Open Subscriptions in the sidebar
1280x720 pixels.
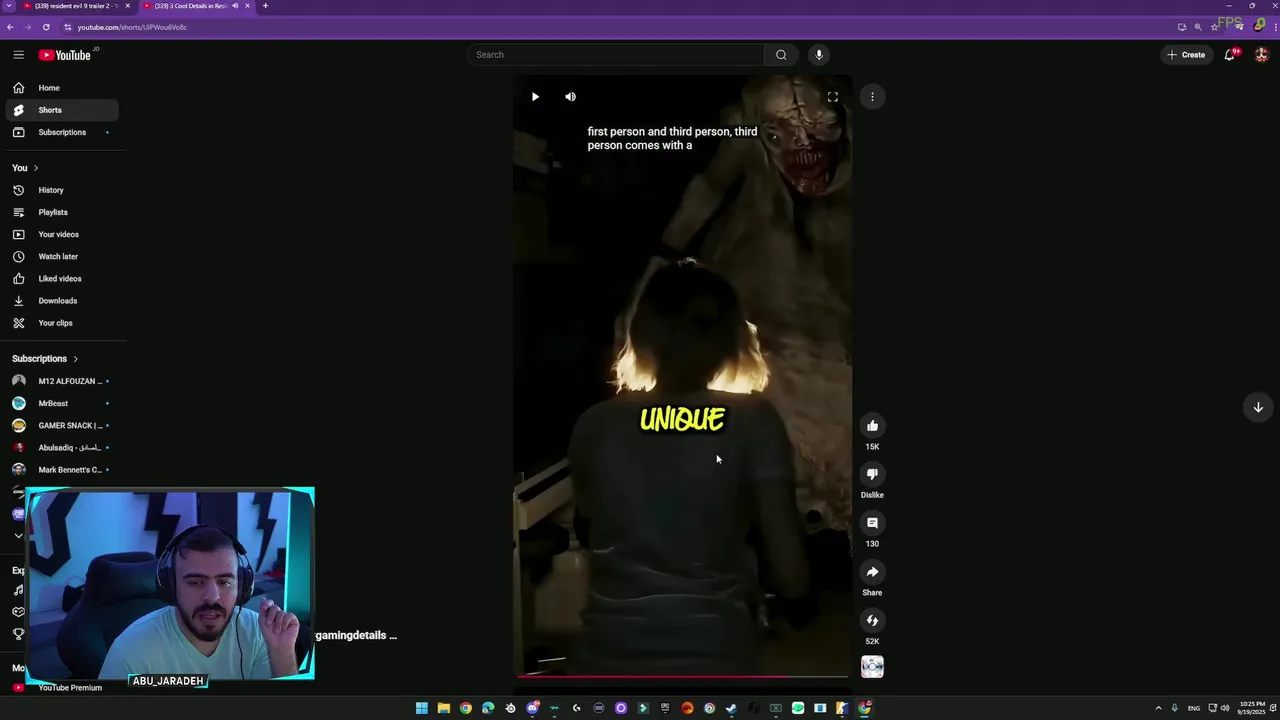tap(62, 132)
